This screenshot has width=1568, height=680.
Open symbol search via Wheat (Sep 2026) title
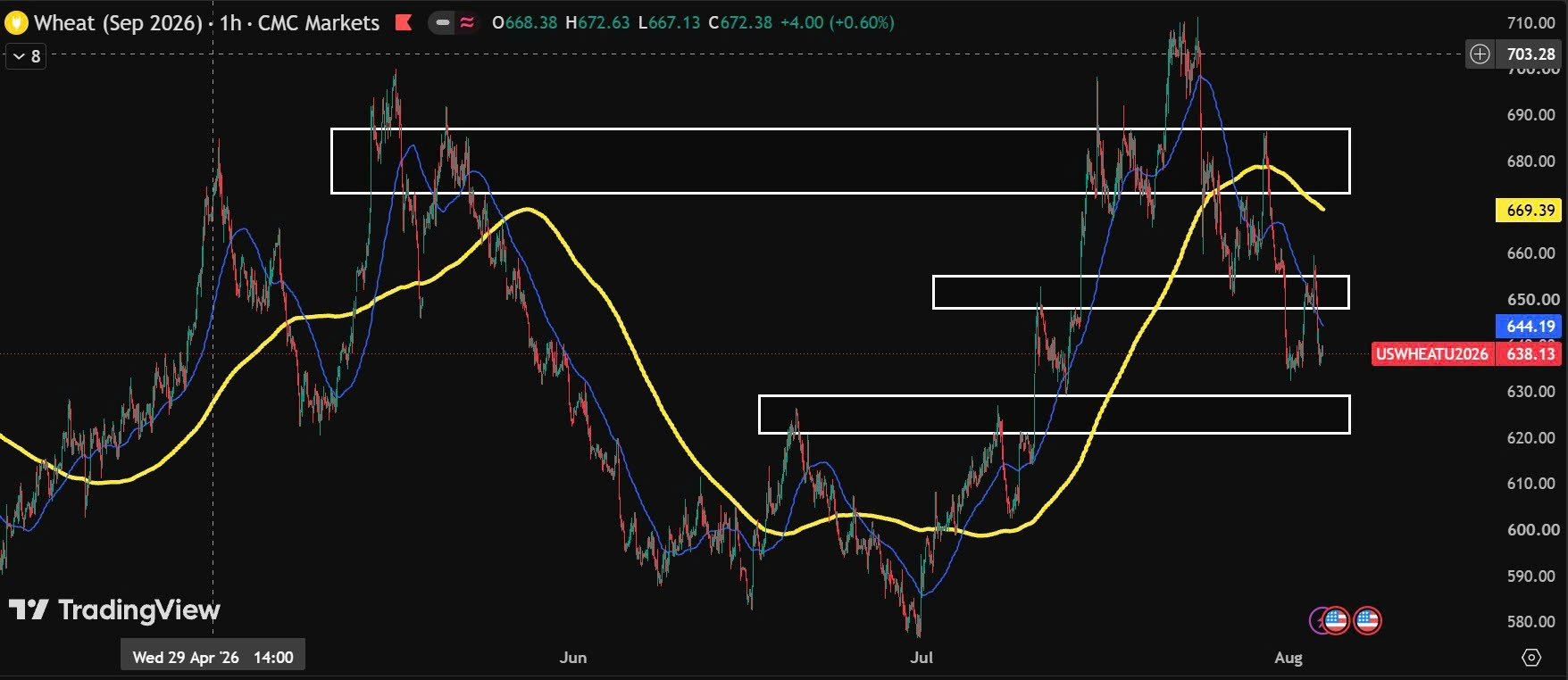point(118,23)
